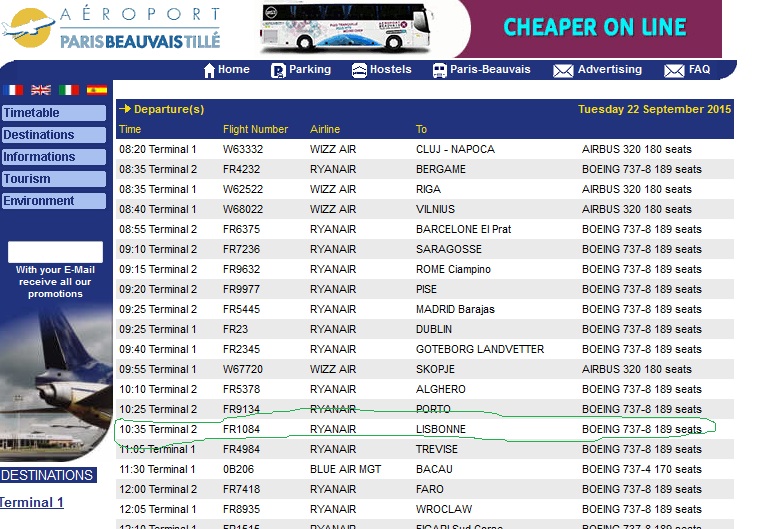Open the Home menu link
The height and width of the screenshot is (529, 771).
click(234, 69)
